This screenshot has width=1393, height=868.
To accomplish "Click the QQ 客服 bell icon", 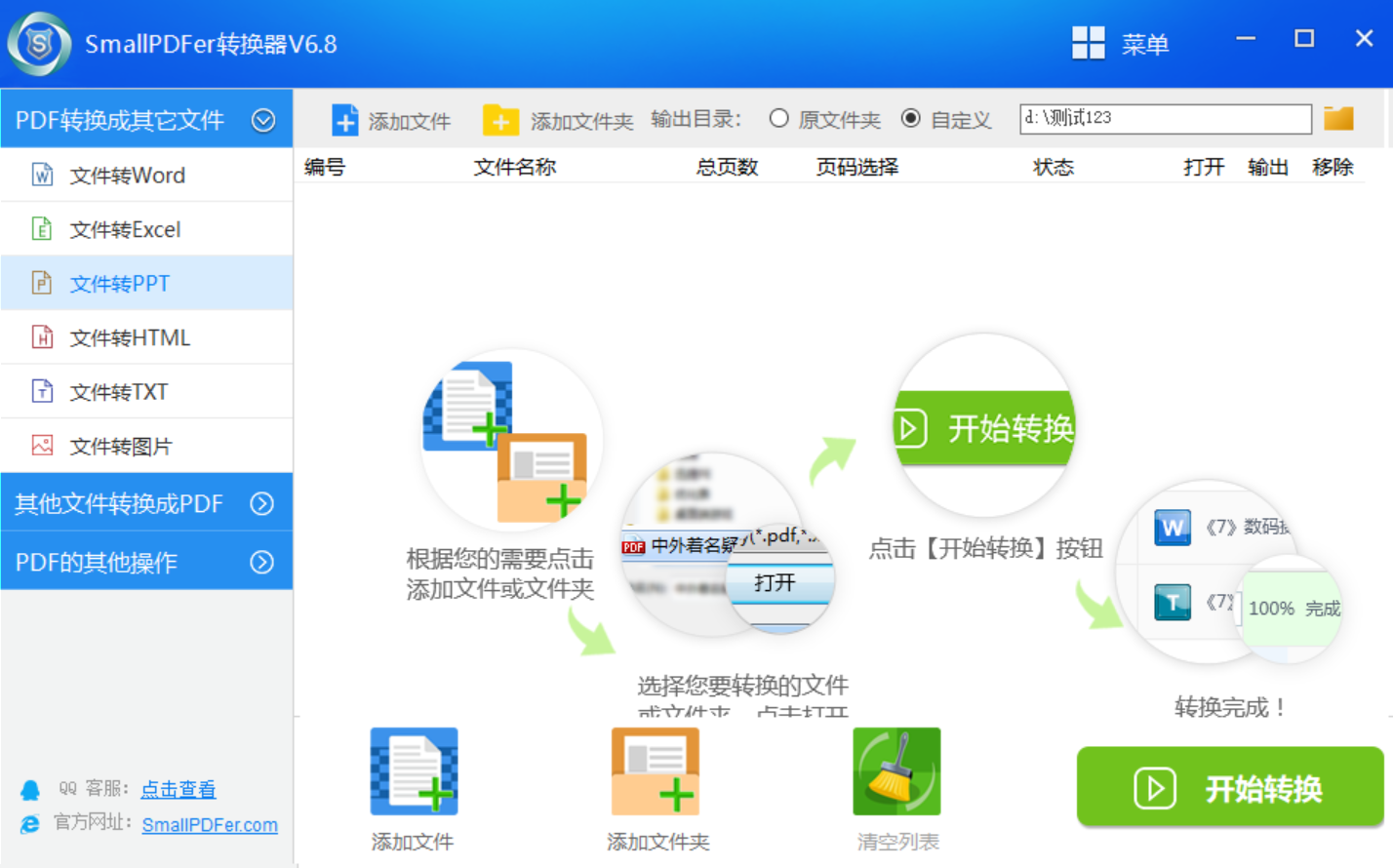I will (30, 789).
